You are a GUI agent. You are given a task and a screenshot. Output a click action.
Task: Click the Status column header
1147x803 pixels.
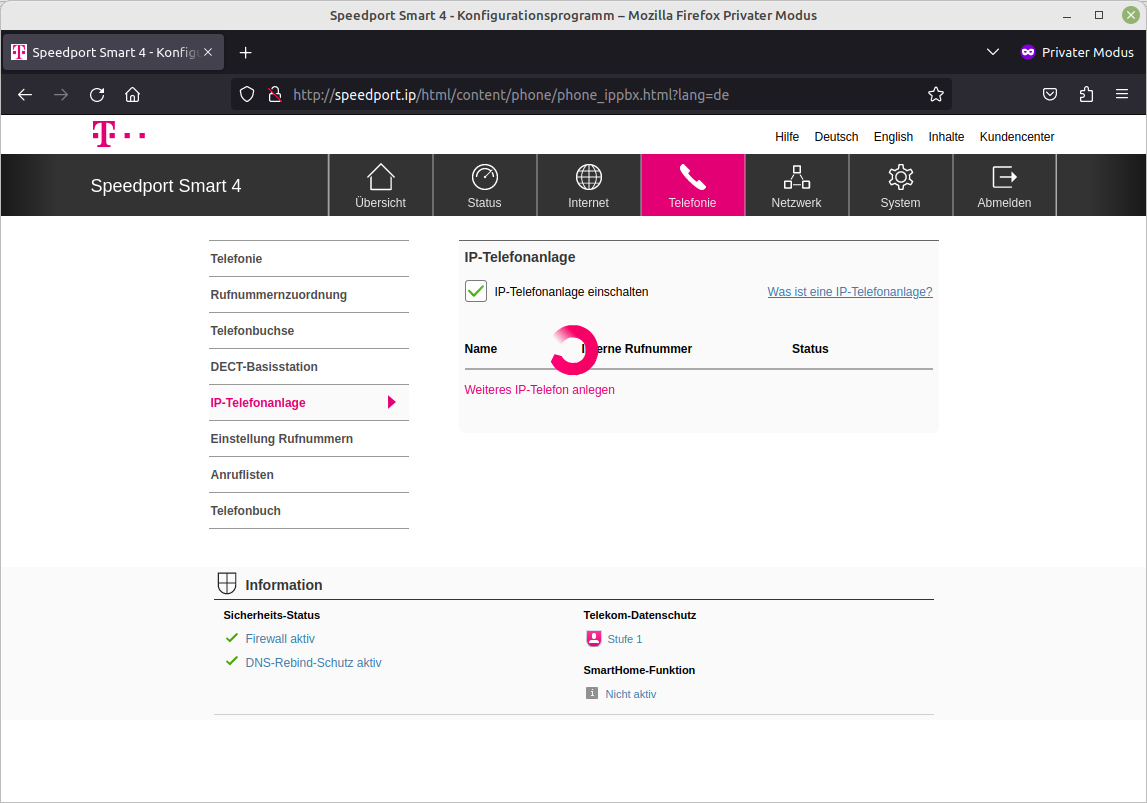click(x=810, y=349)
